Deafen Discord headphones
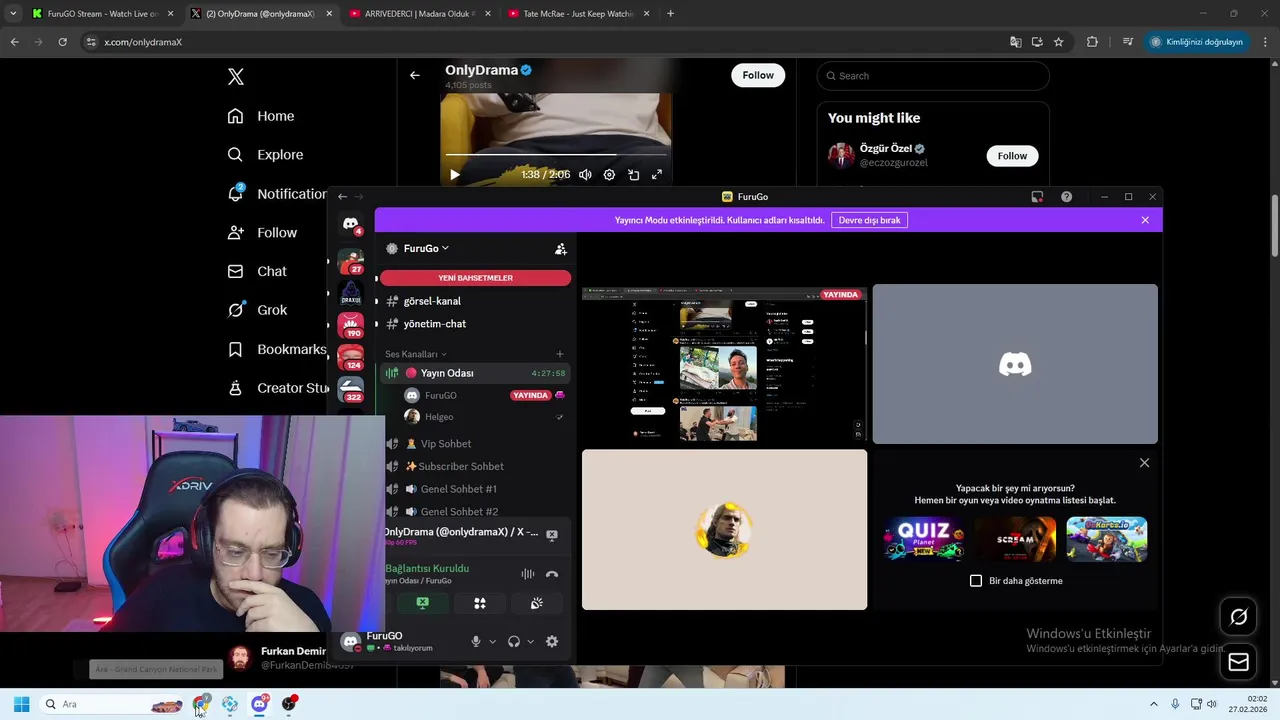This screenshot has width=1280, height=720. (x=514, y=642)
